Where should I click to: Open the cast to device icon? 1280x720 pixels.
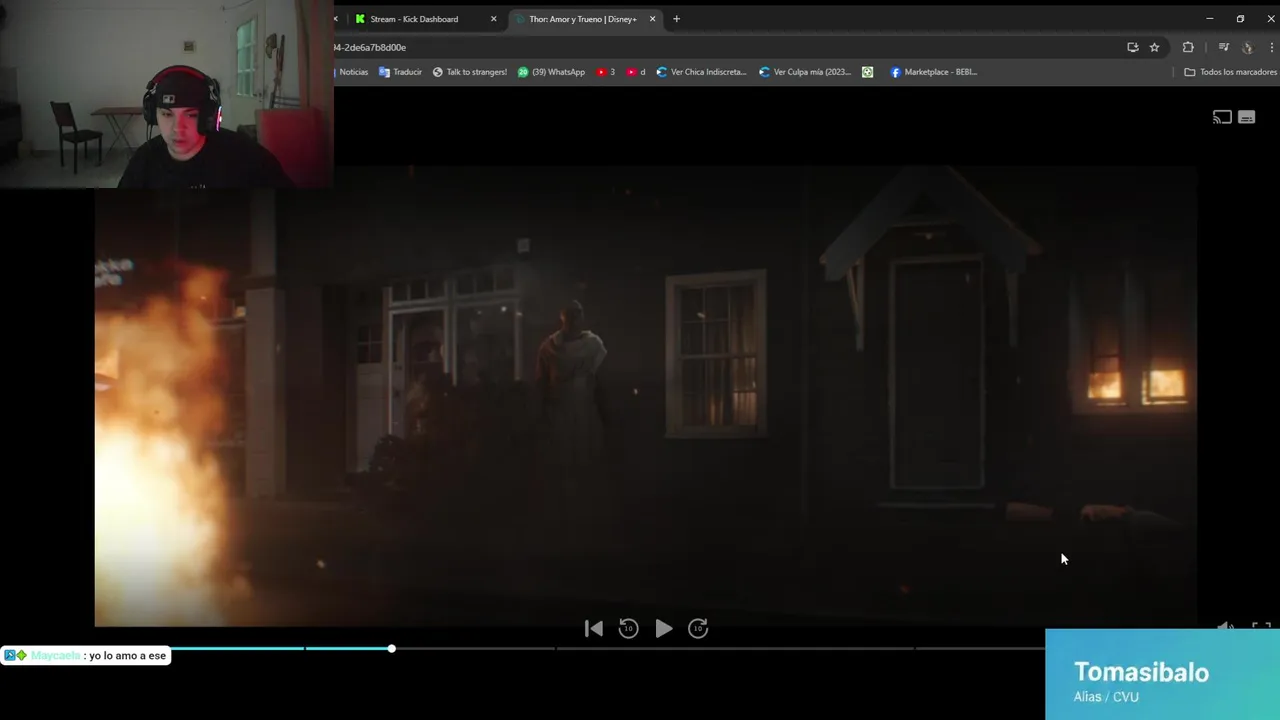click(x=1222, y=118)
